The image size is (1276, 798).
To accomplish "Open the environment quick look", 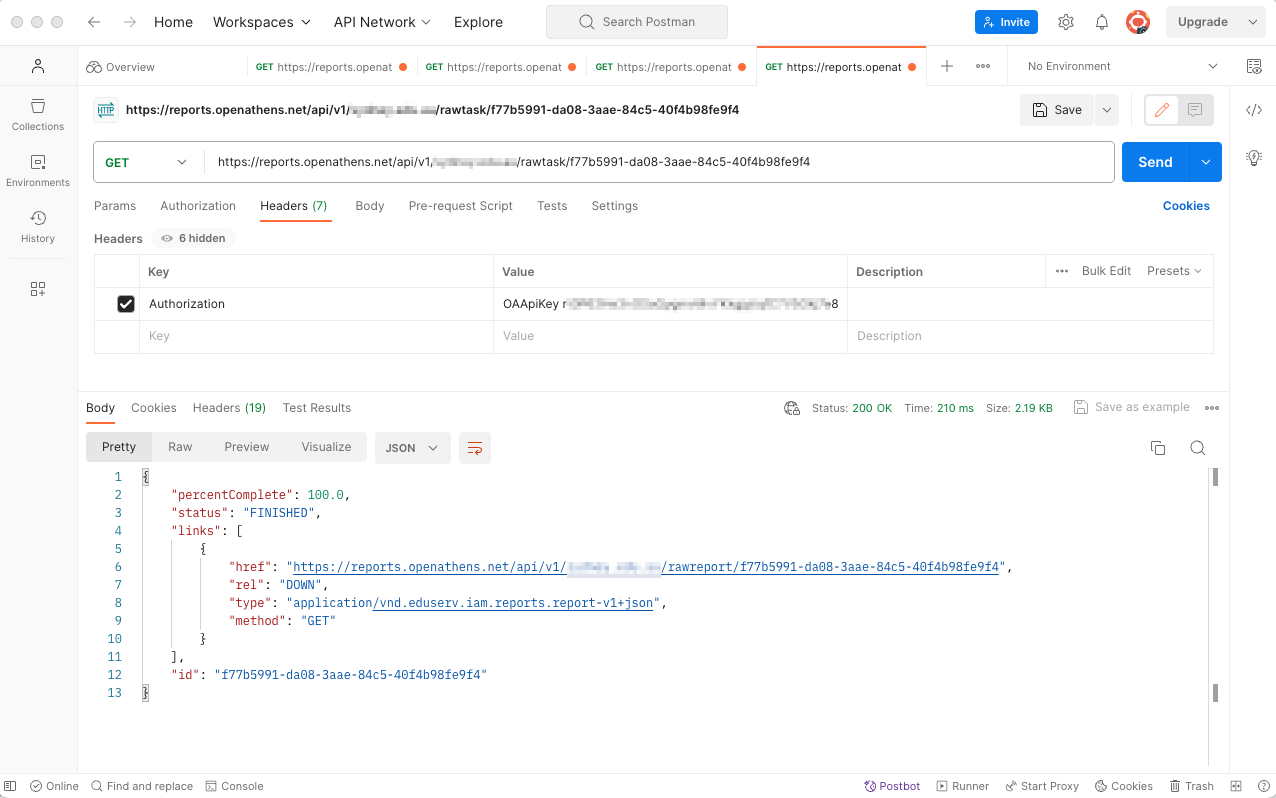I will click(1253, 65).
